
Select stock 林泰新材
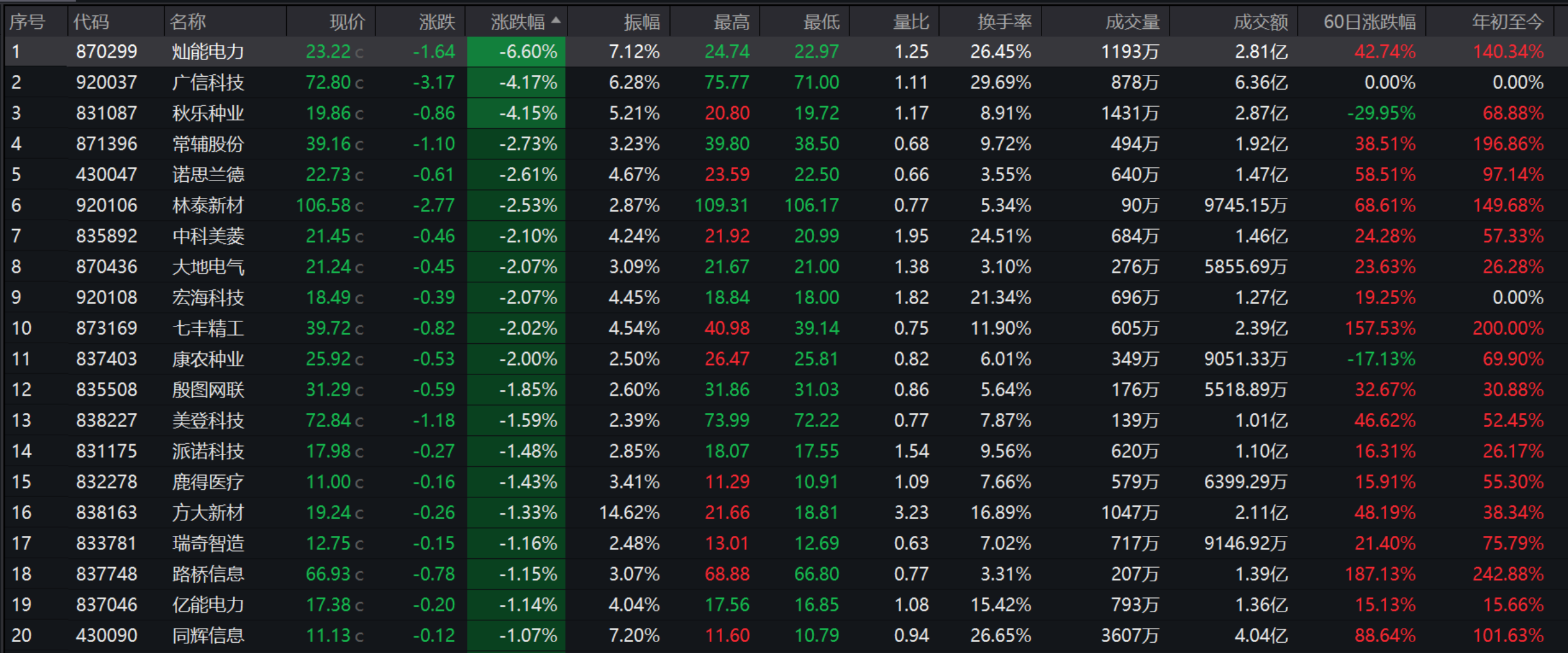click(208, 206)
